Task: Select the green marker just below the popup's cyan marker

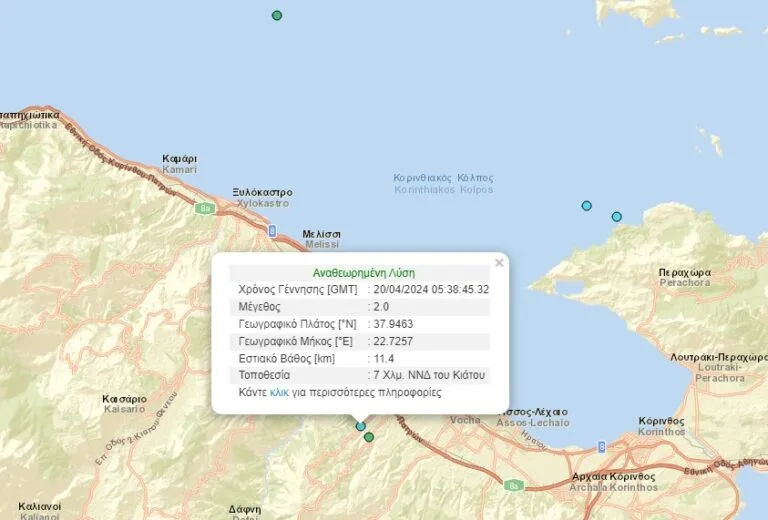Action: tap(369, 437)
